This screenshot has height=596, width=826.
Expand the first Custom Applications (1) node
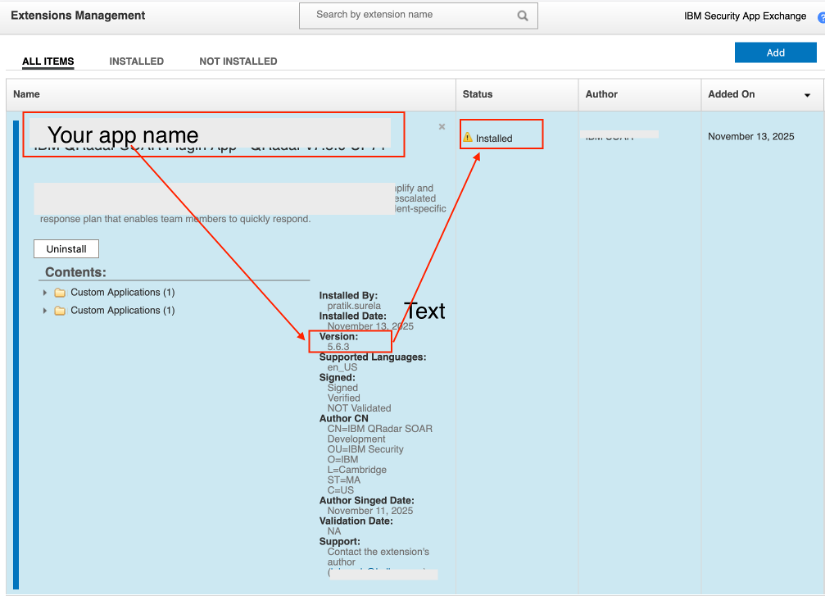pyautogui.click(x=45, y=292)
